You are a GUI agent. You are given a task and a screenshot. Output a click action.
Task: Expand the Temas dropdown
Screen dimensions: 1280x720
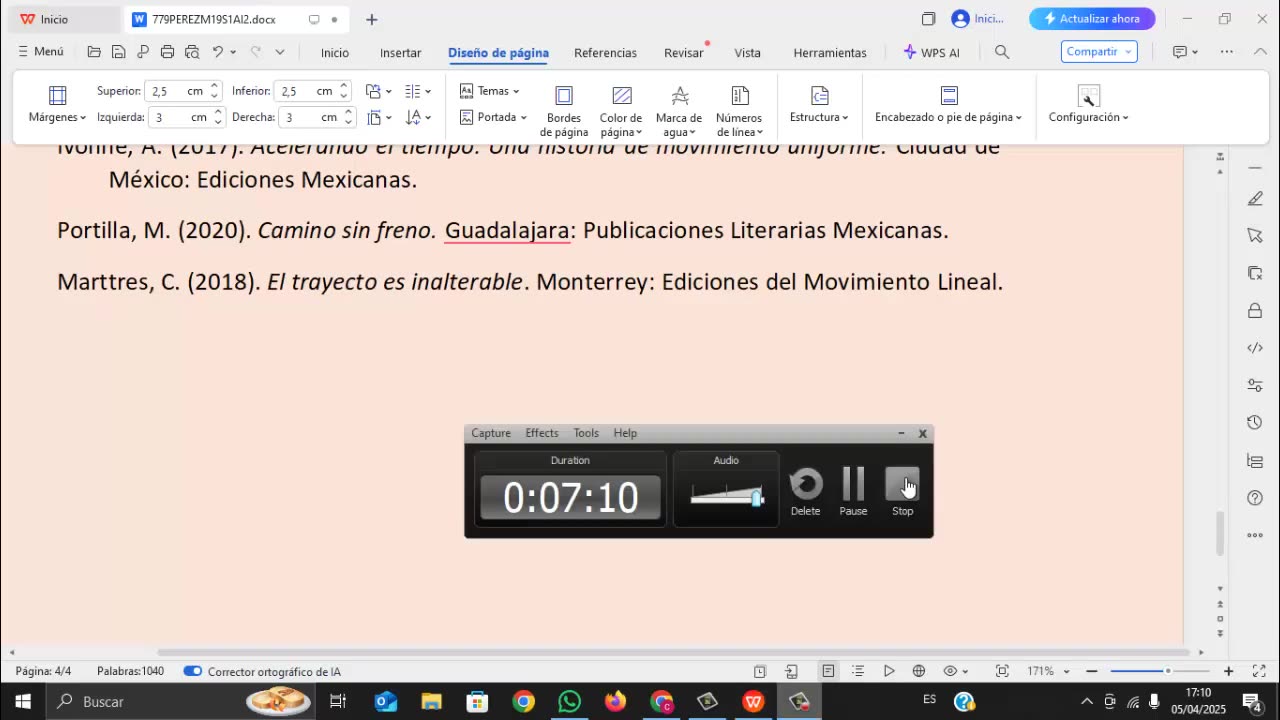tap(490, 91)
